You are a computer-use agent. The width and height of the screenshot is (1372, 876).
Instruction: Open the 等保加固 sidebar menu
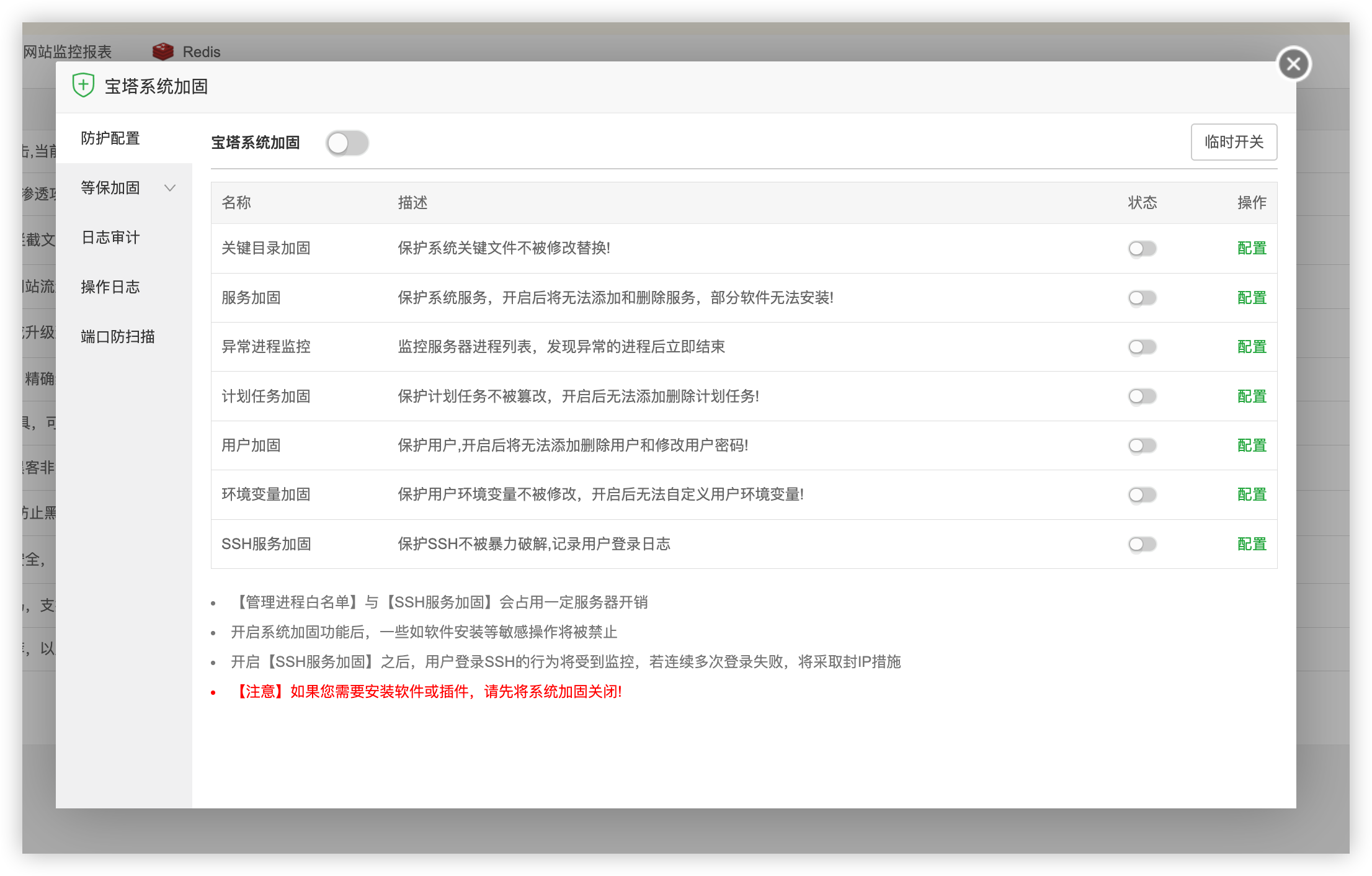[124, 188]
